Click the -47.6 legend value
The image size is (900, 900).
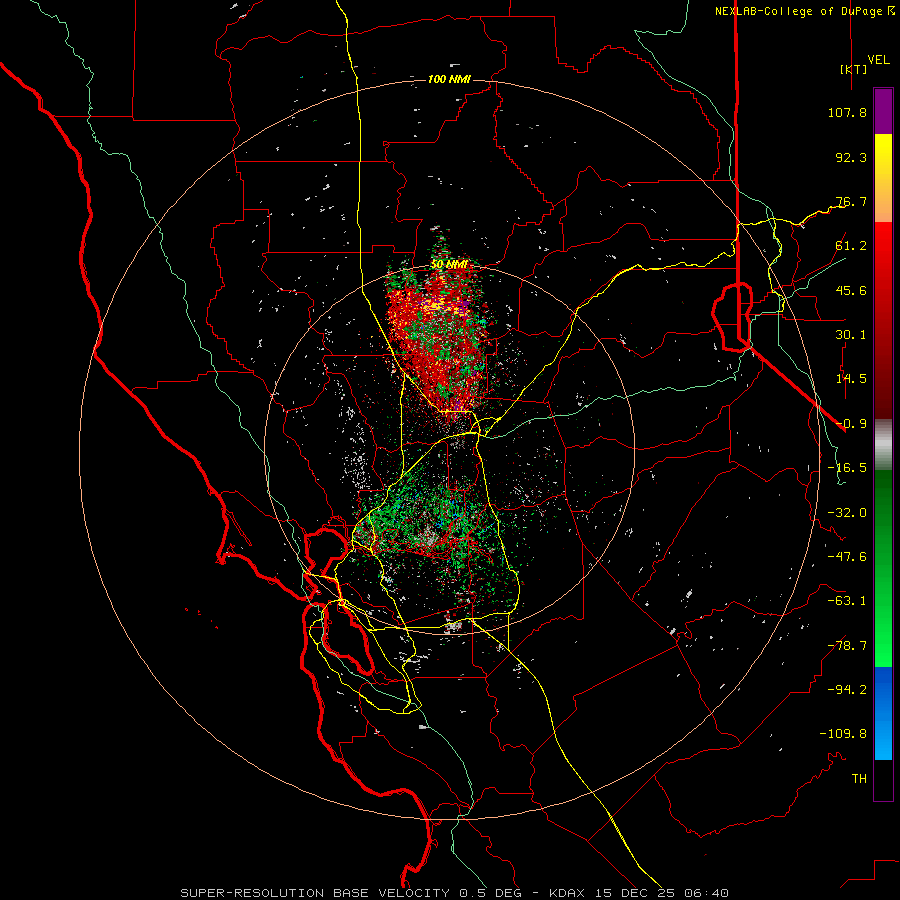click(847, 557)
